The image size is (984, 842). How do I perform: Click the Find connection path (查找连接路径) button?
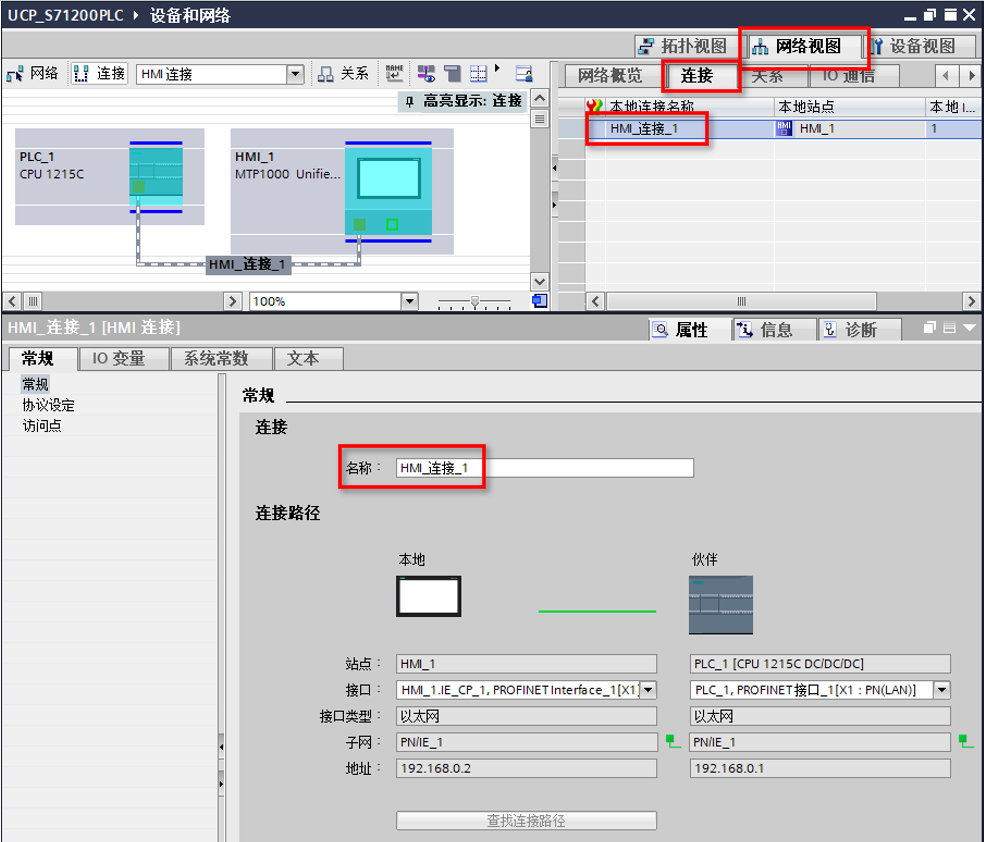[x=526, y=821]
